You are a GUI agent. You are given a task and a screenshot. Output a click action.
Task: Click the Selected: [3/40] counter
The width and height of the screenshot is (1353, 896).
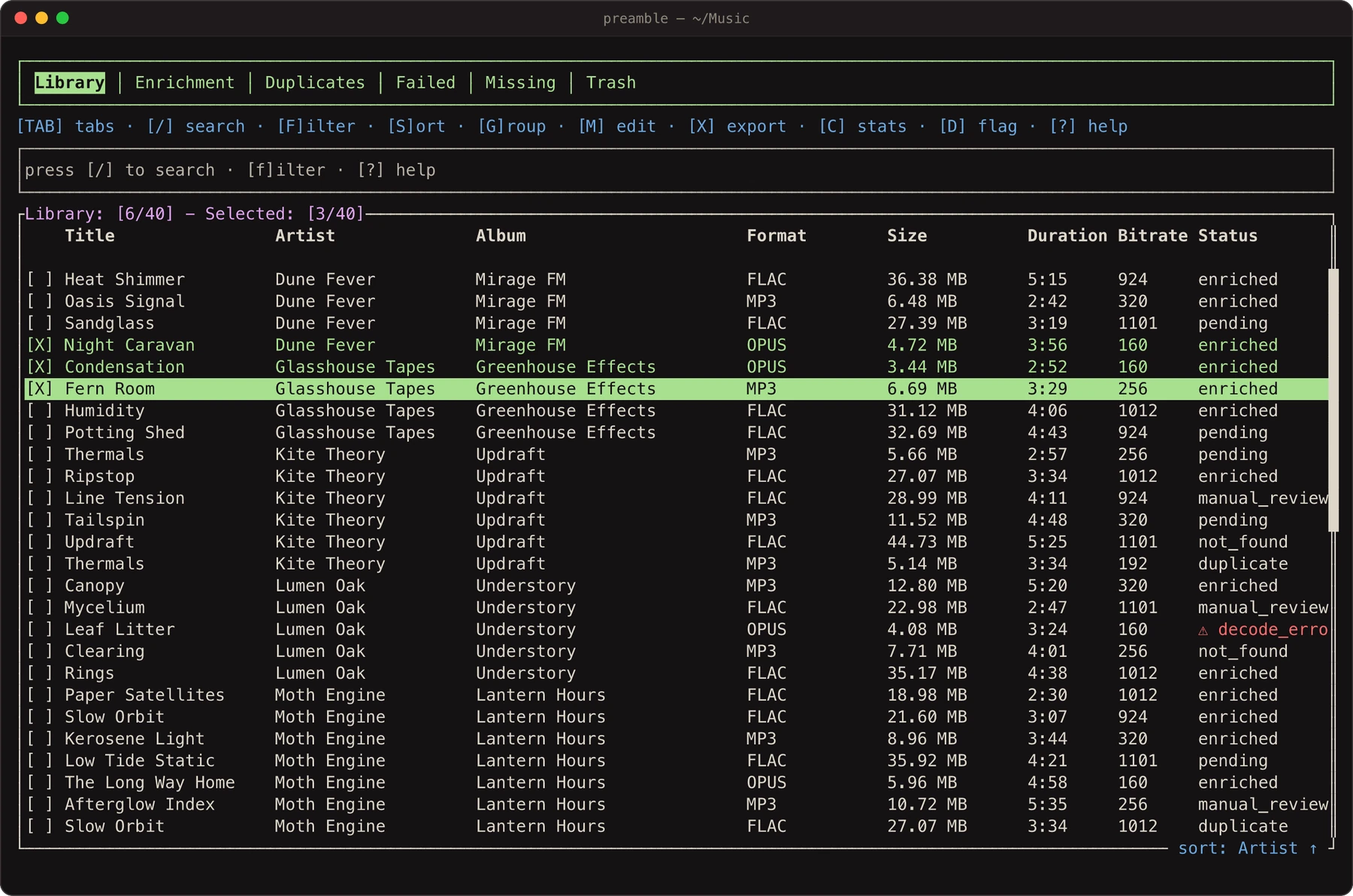click(x=285, y=214)
